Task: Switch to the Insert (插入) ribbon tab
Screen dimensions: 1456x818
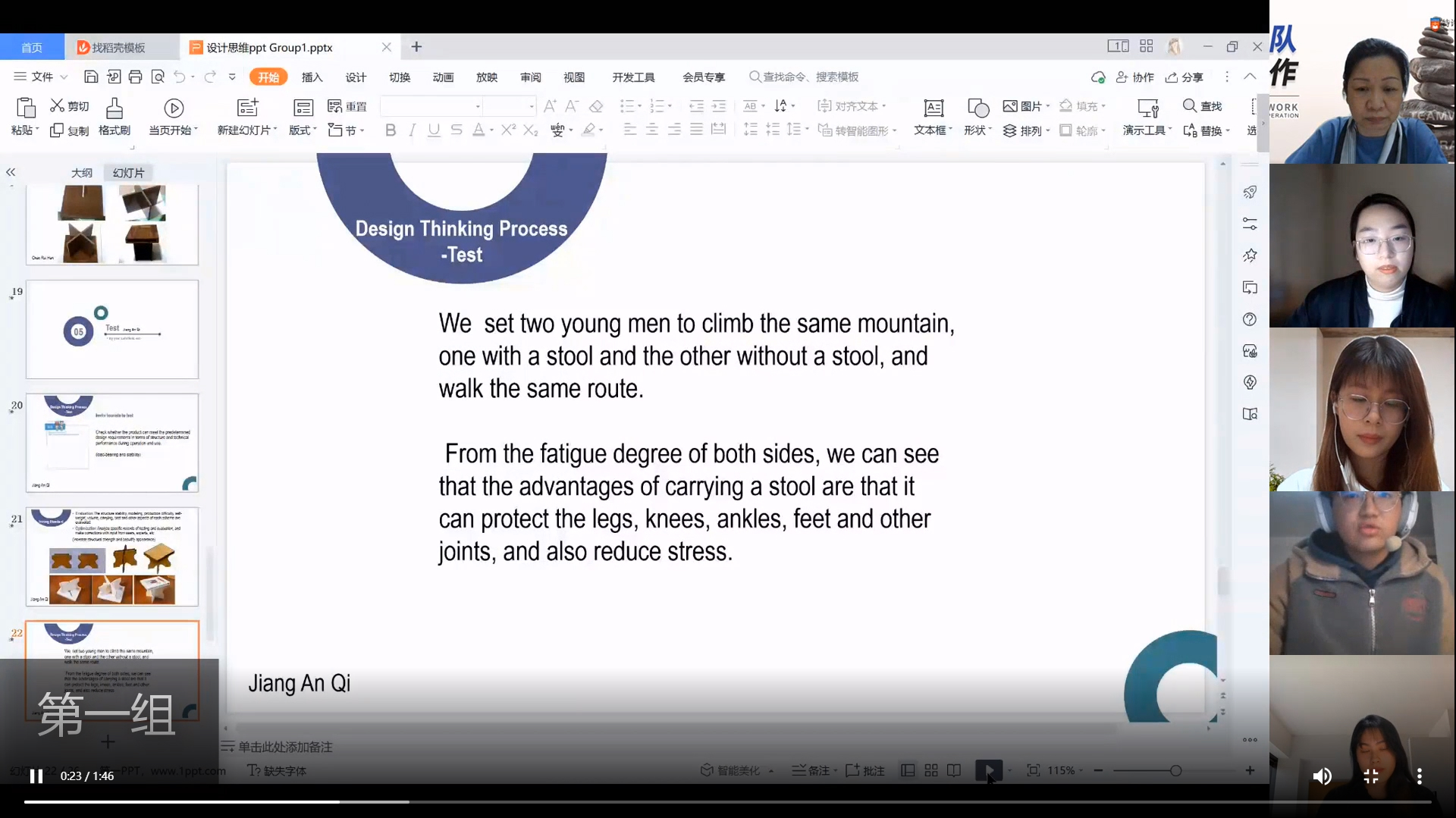Action: tap(312, 77)
